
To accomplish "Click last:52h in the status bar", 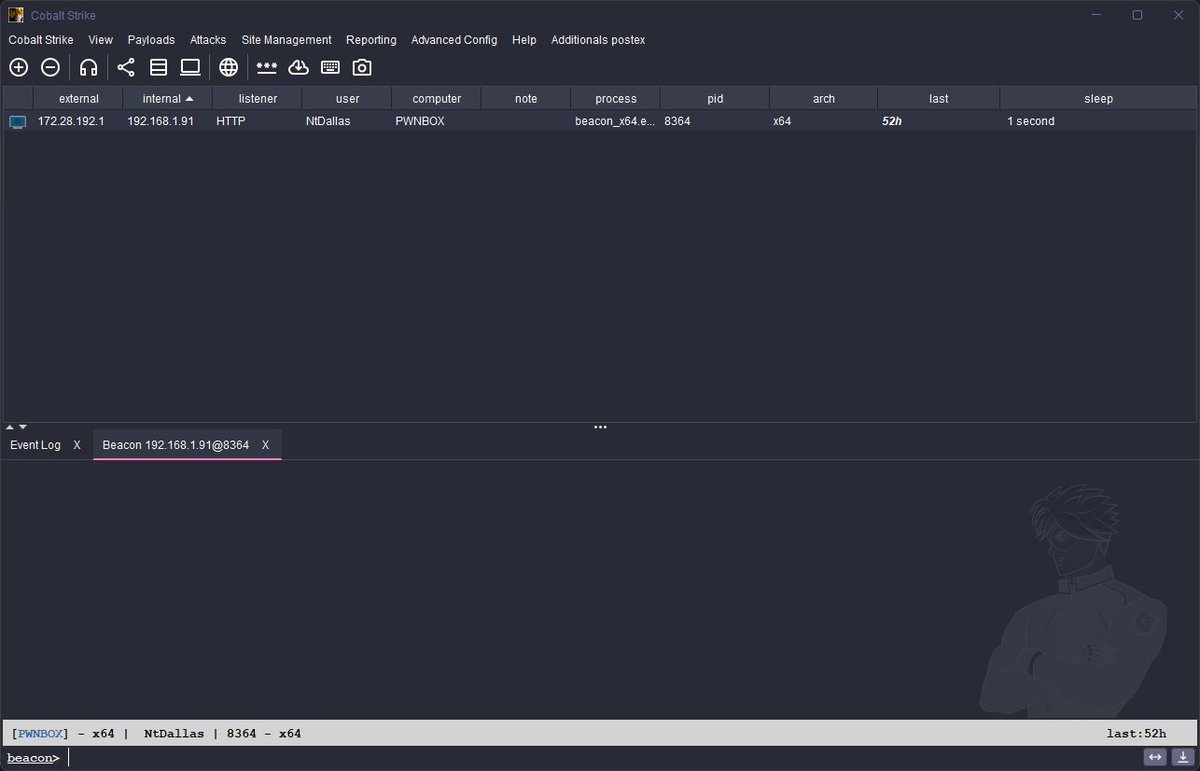I will click(x=1136, y=733).
